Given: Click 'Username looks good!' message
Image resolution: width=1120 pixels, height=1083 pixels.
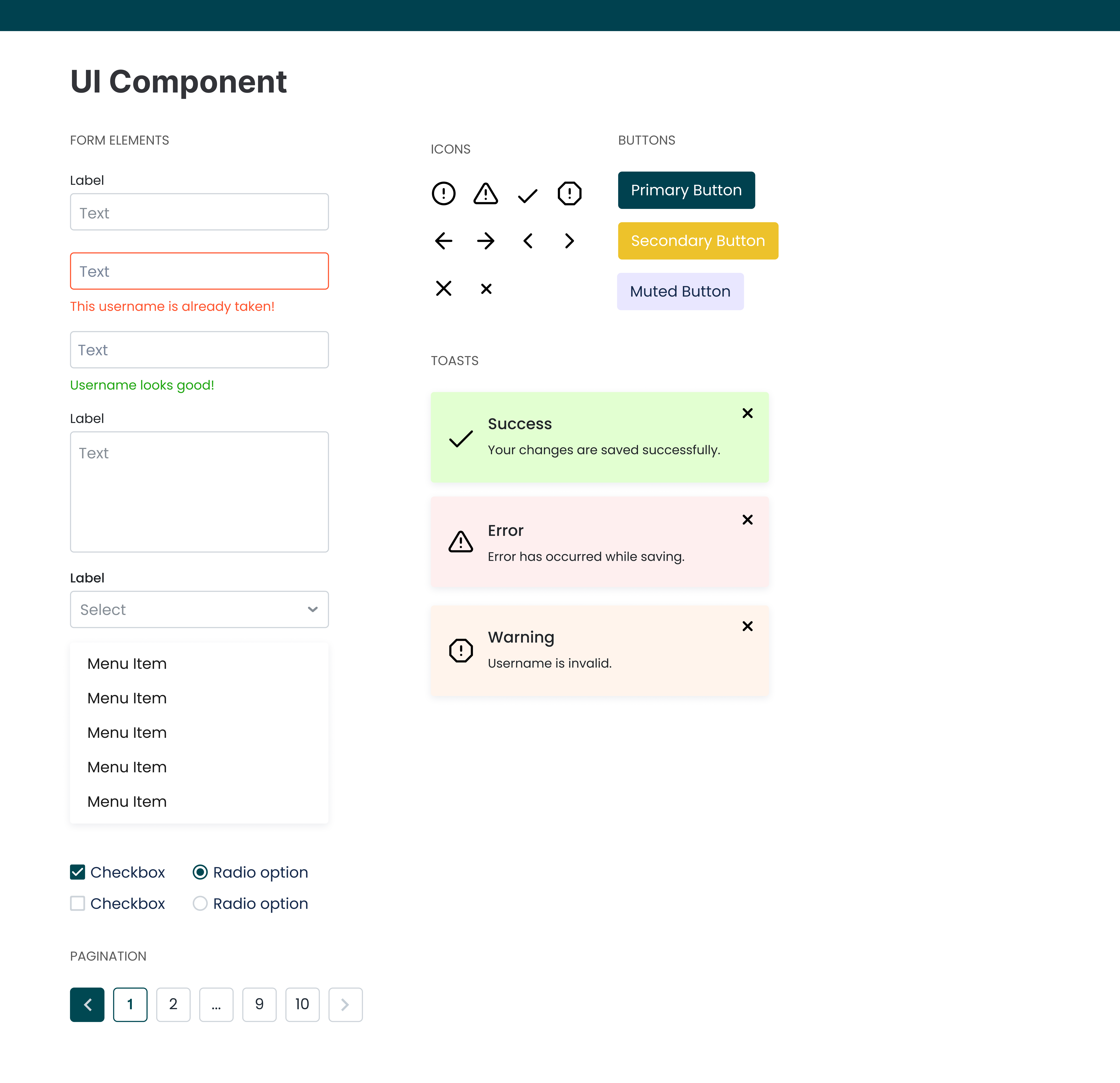Looking at the screenshot, I should [142, 386].
